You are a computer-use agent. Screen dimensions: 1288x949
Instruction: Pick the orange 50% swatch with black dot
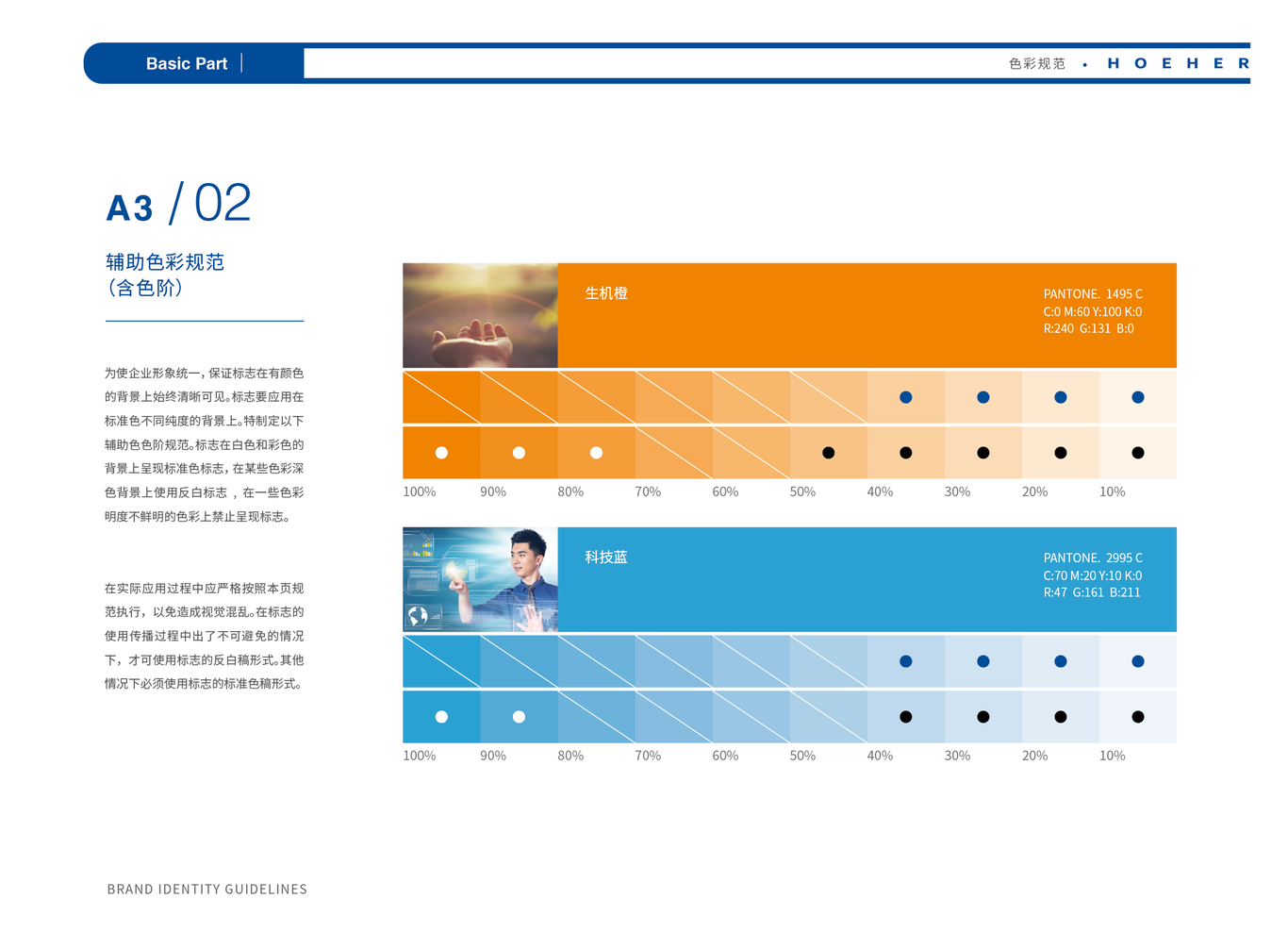tap(828, 453)
